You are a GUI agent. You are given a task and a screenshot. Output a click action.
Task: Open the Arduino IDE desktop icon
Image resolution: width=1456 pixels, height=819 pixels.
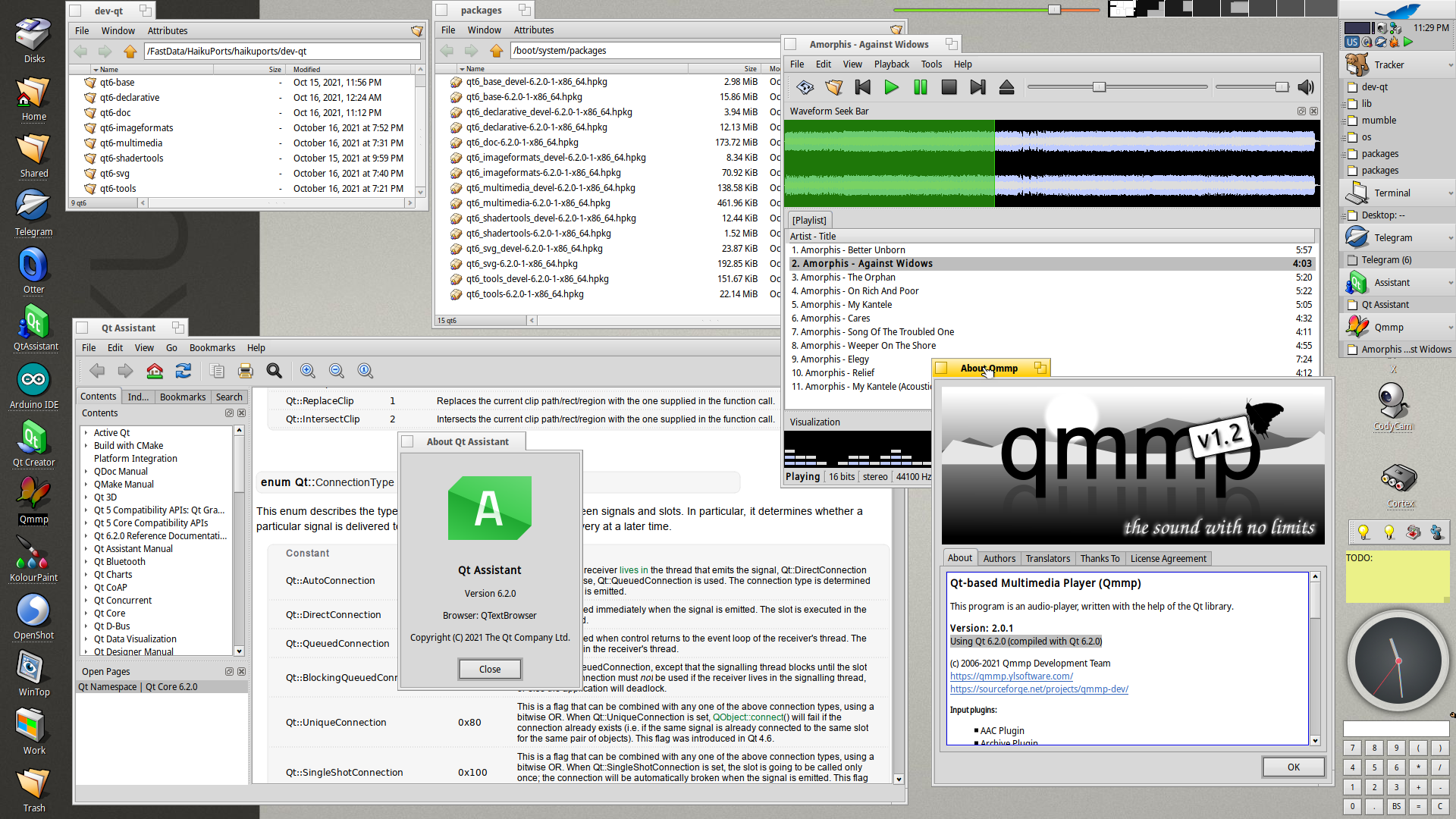[x=33, y=387]
